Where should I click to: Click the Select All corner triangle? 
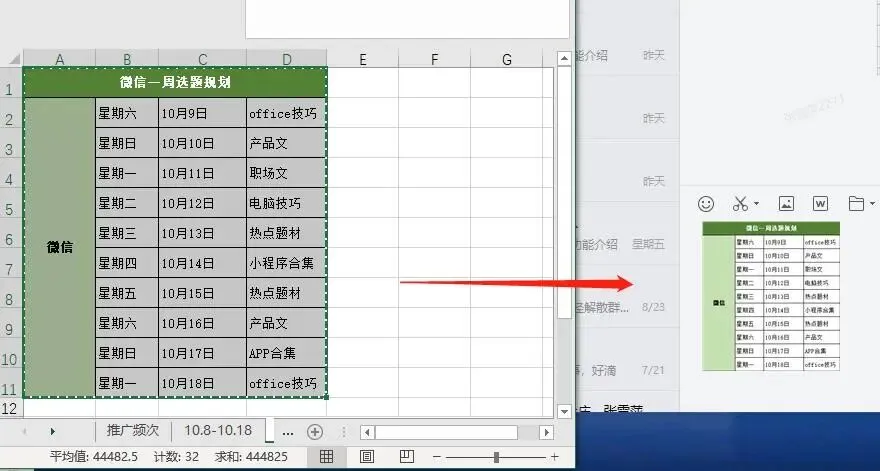click(x=13, y=58)
